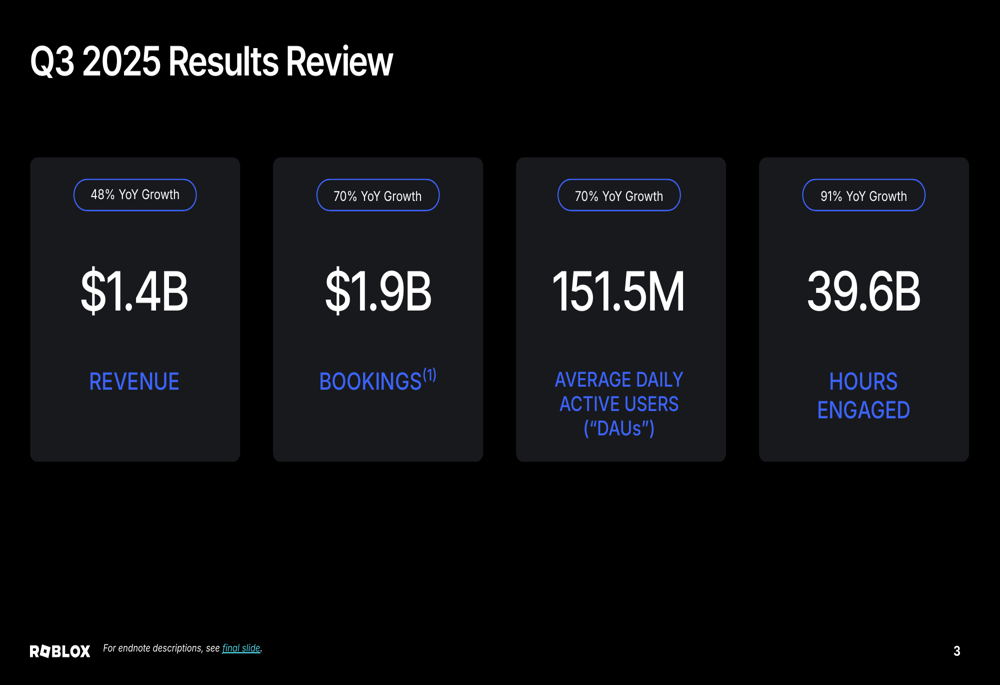
Task: Select the BOOKINGS label text
Action: coord(369,382)
